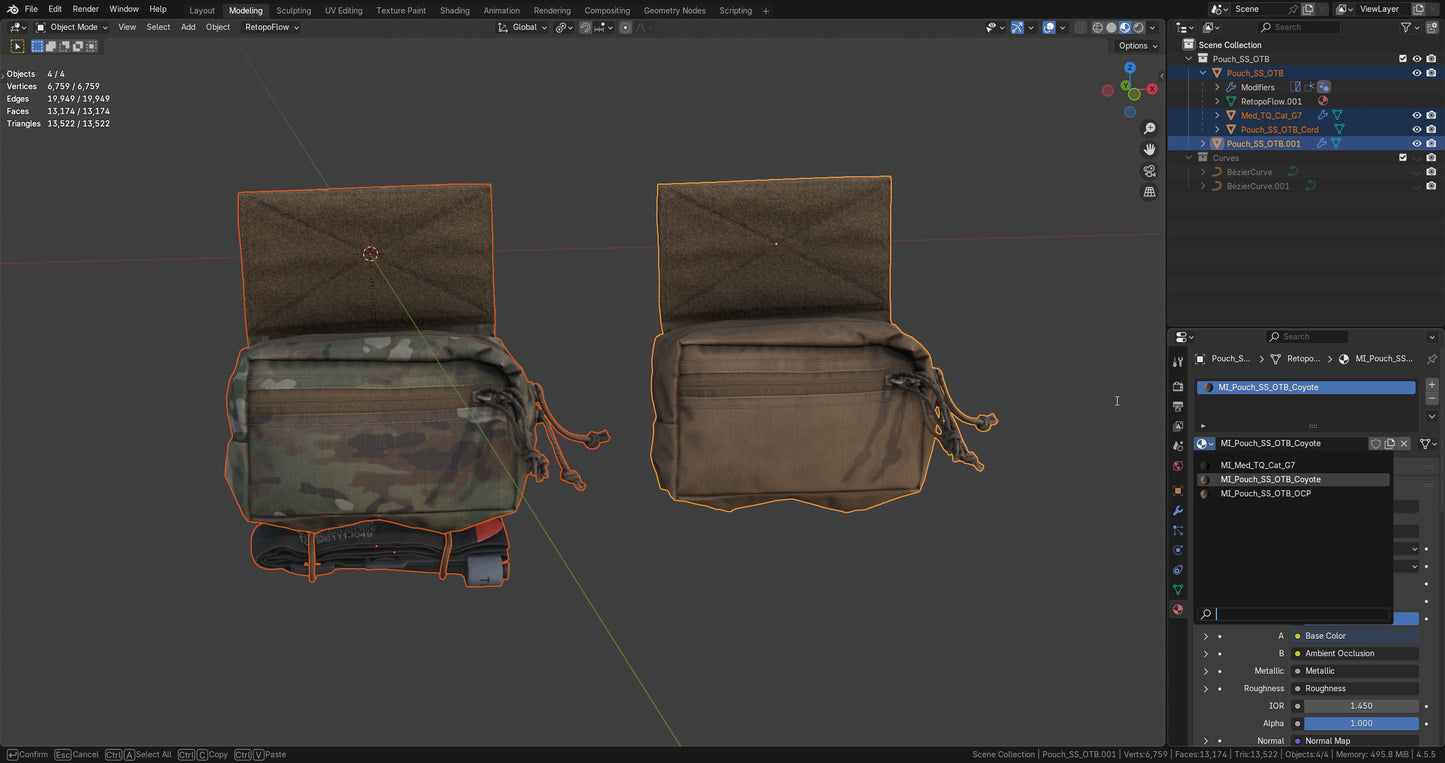Open the Object Data Properties tab

tap(1178, 589)
